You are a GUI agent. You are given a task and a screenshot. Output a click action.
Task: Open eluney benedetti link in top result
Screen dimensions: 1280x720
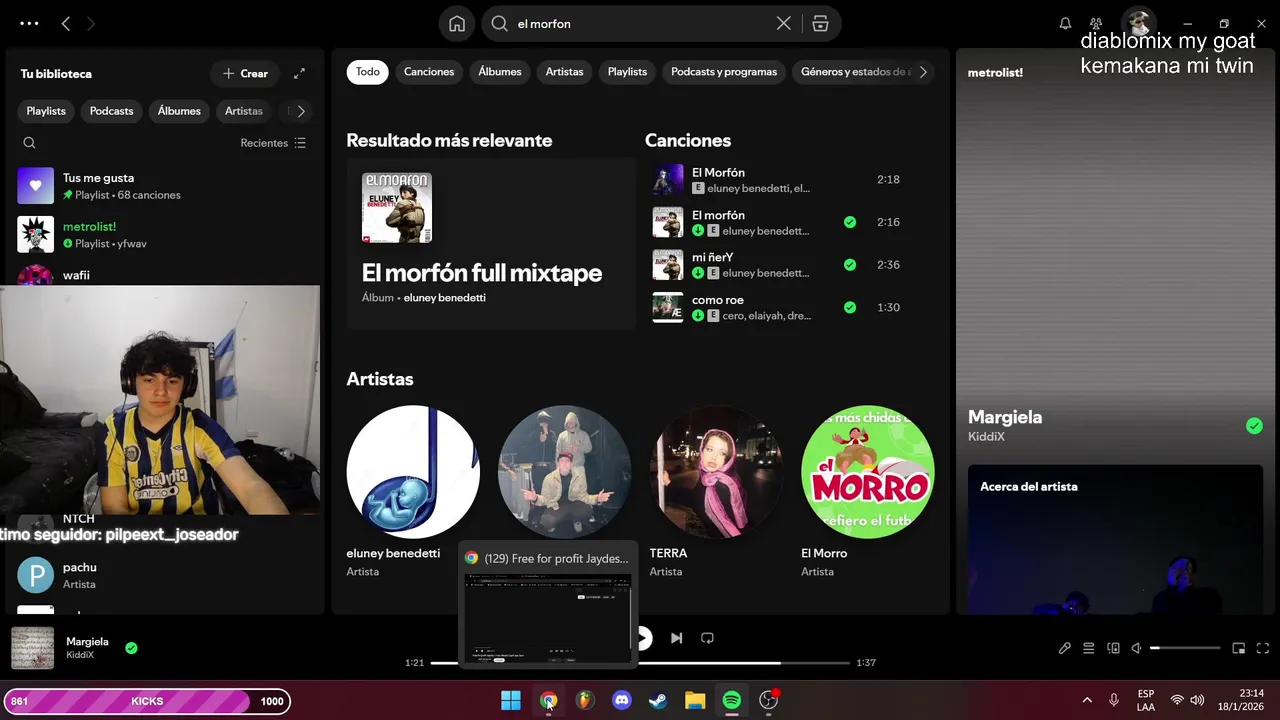[x=444, y=298]
